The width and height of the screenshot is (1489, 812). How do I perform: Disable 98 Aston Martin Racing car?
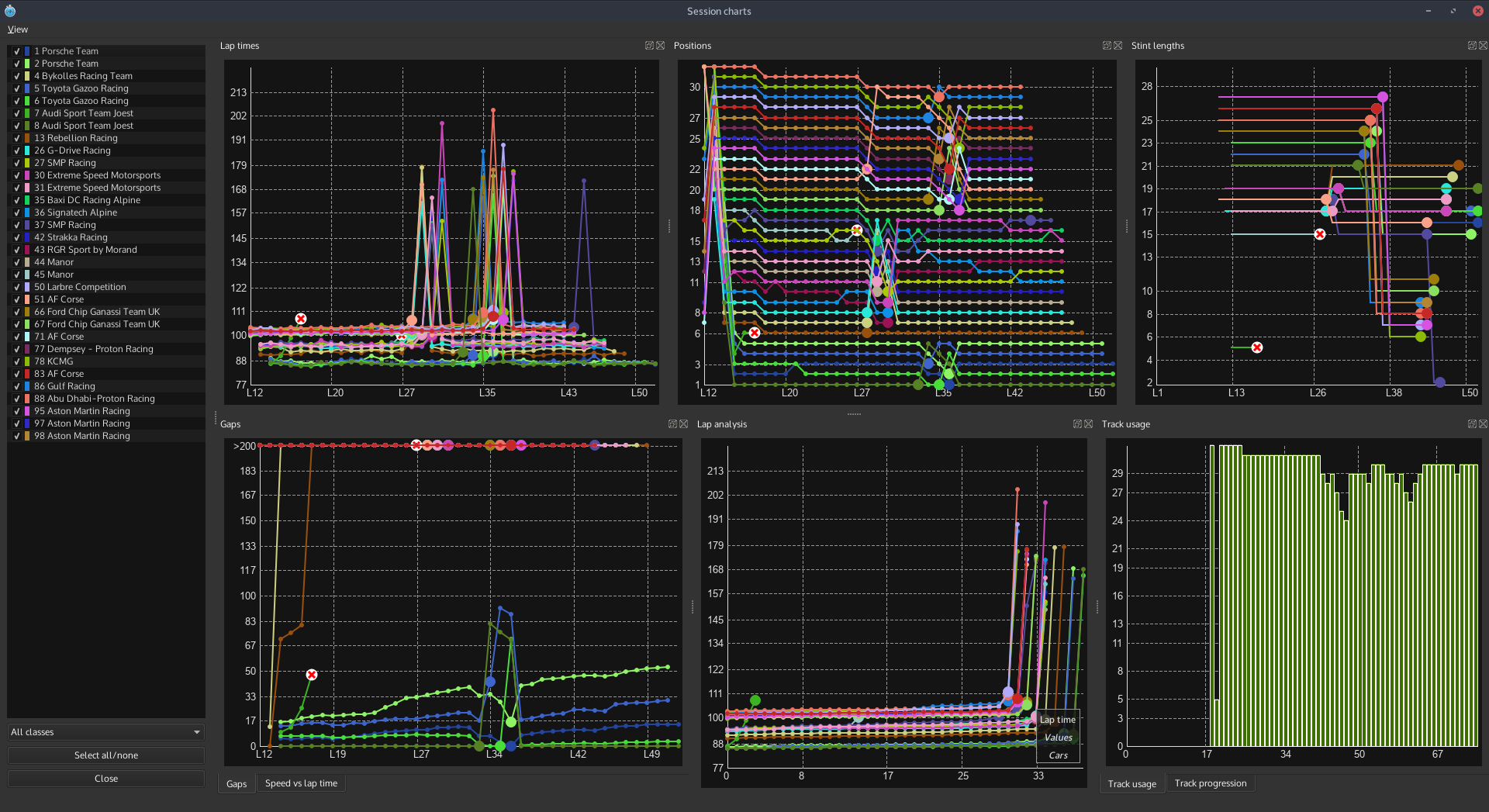coord(17,436)
